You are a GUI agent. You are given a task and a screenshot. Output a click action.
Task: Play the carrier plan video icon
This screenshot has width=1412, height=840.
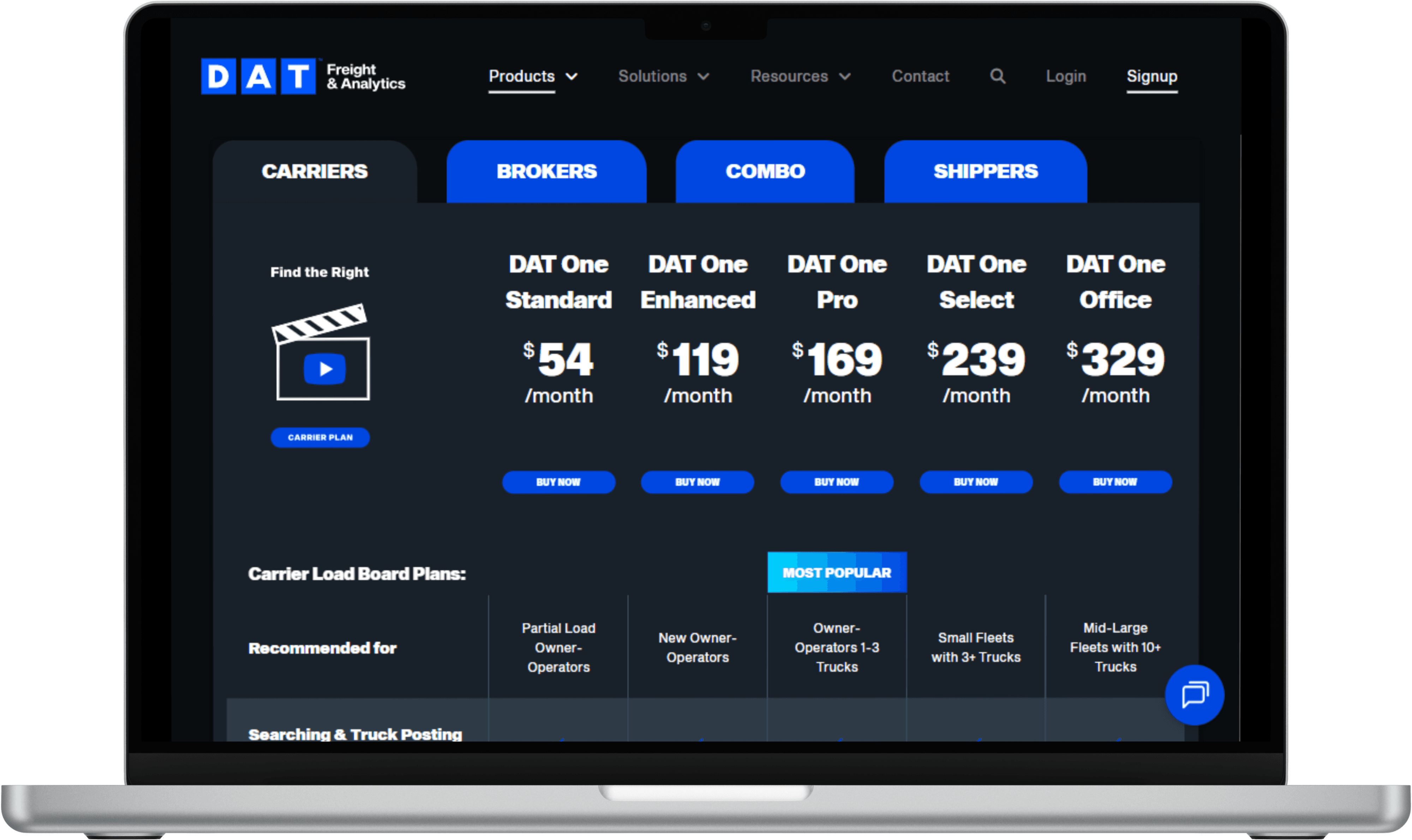[324, 369]
